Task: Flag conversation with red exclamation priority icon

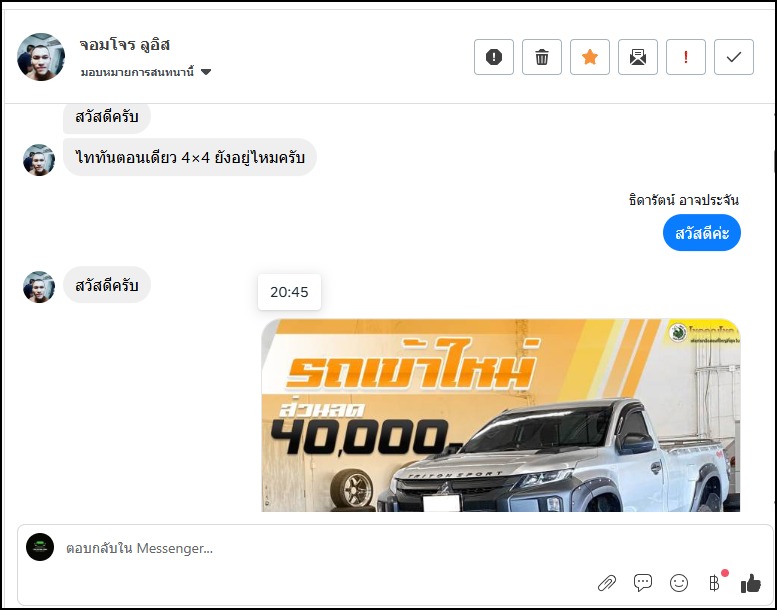Action: [686, 57]
